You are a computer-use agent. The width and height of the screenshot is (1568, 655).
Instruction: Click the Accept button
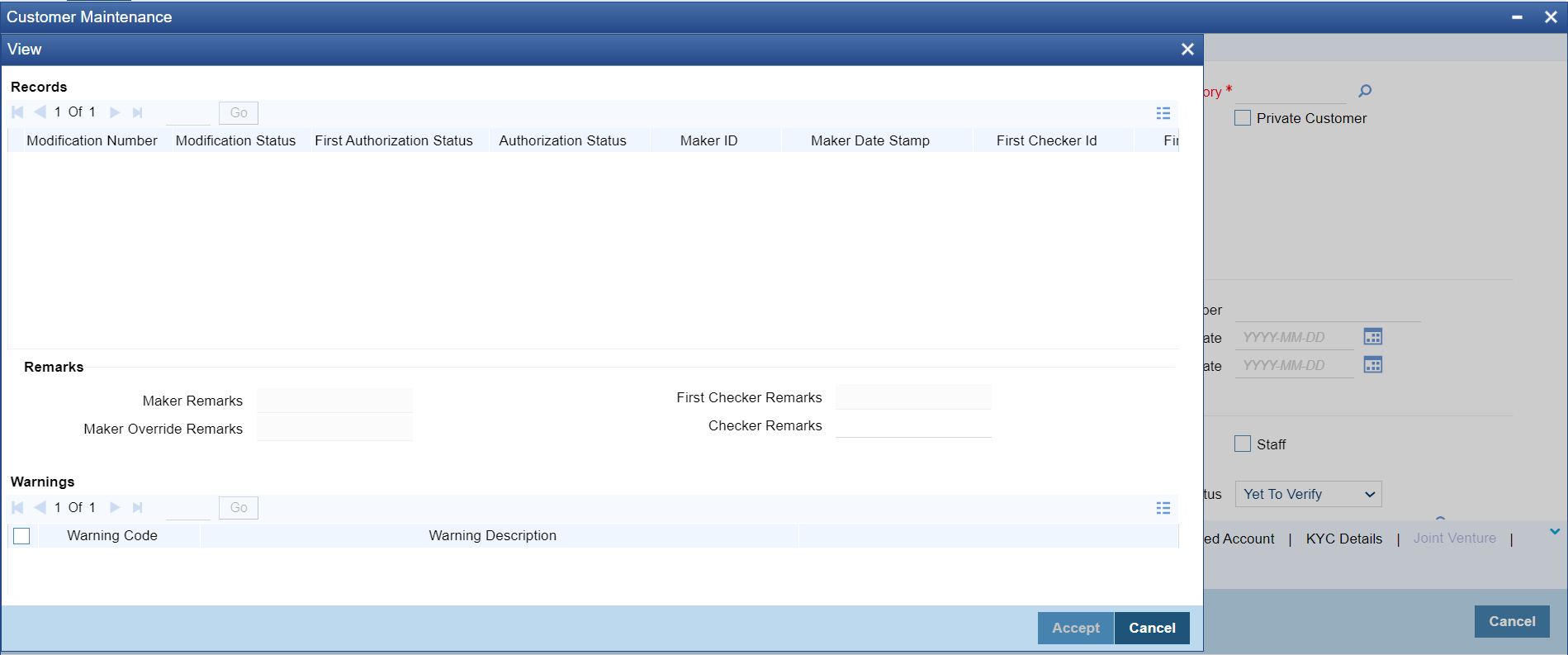click(1076, 628)
